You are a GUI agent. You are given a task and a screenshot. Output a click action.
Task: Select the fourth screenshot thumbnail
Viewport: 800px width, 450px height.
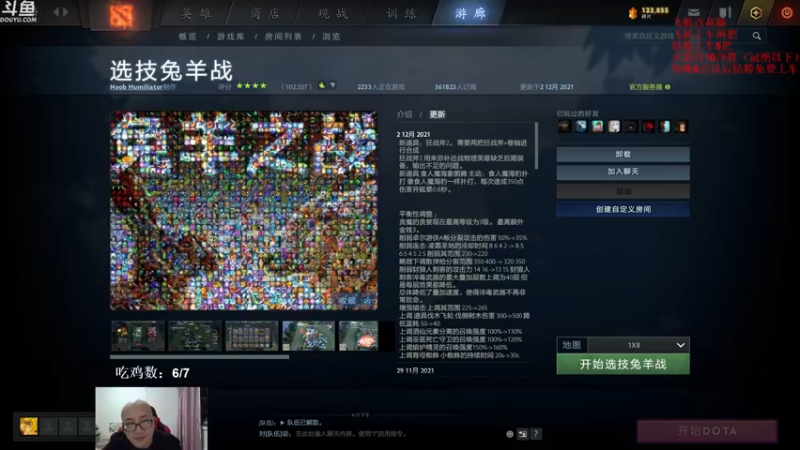point(309,336)
